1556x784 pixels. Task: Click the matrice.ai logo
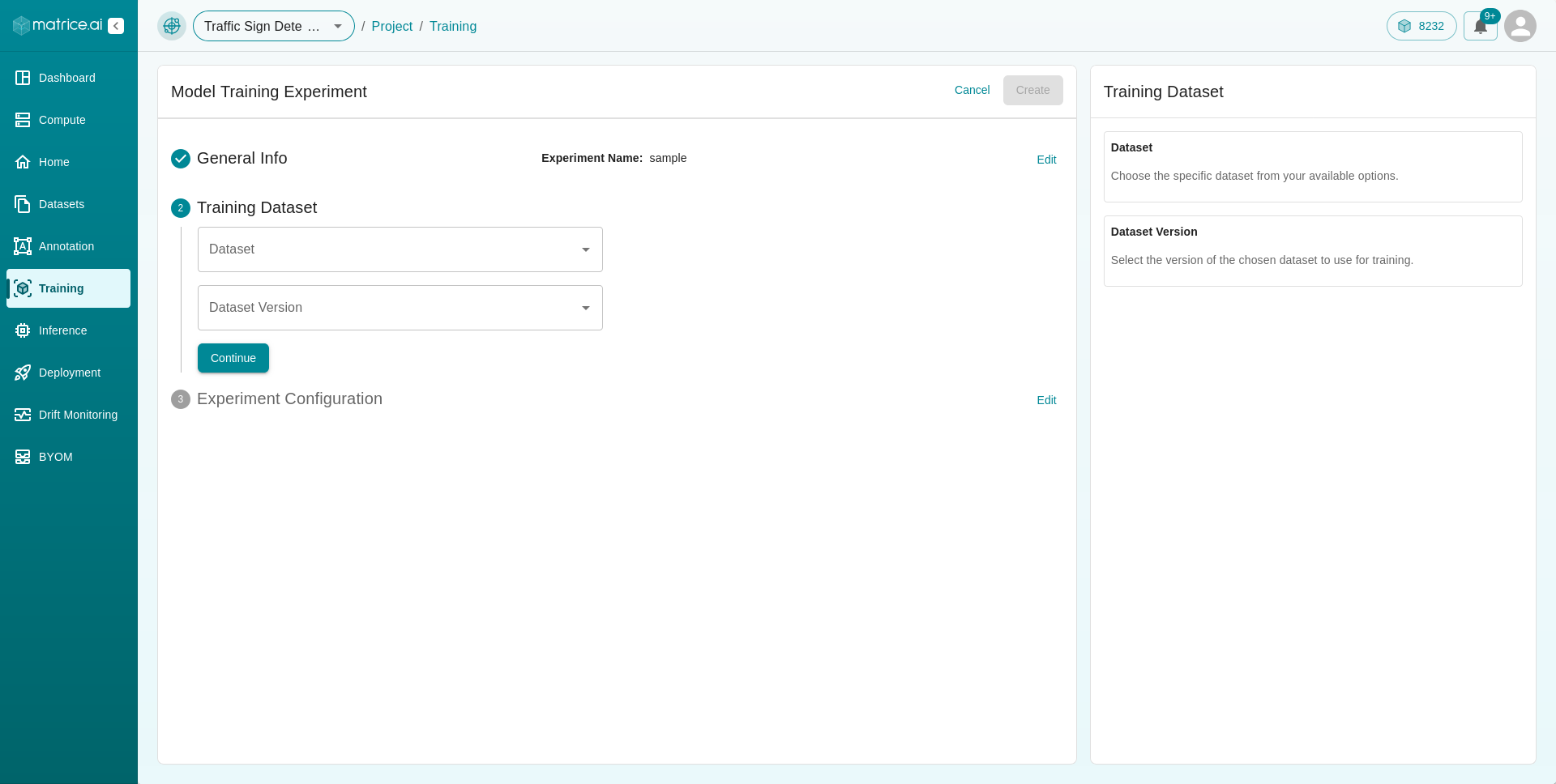(x=58, y=25)
